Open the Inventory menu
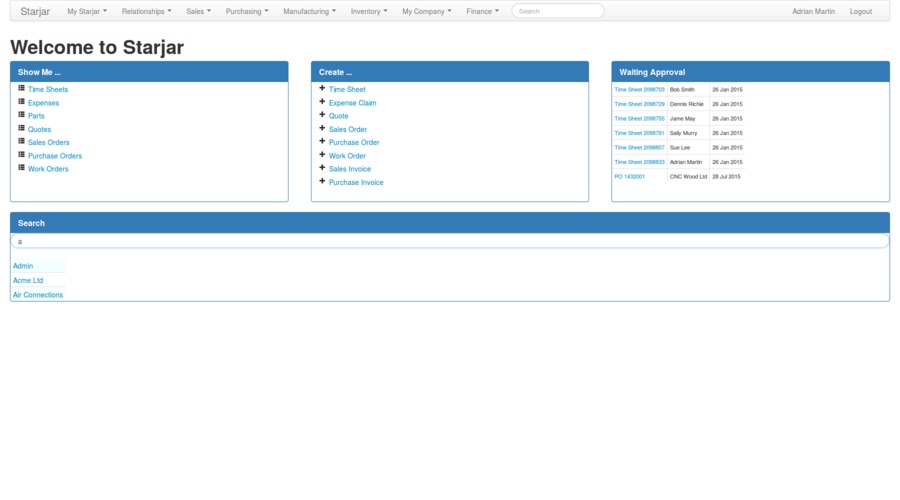The image size is (900, 500). pos(368,11)
